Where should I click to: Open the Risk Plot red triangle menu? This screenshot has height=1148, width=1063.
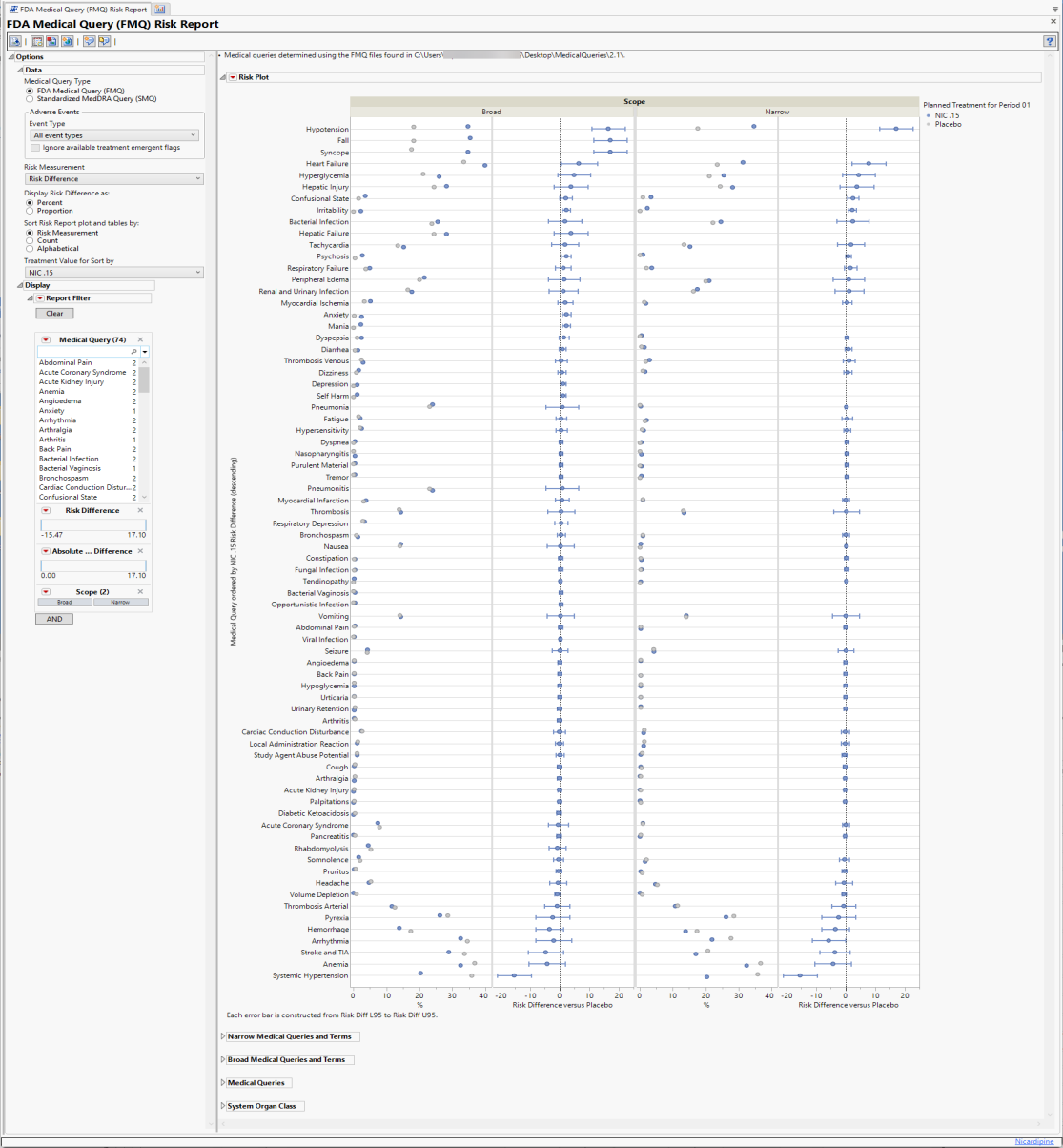(x=233, y=77)
